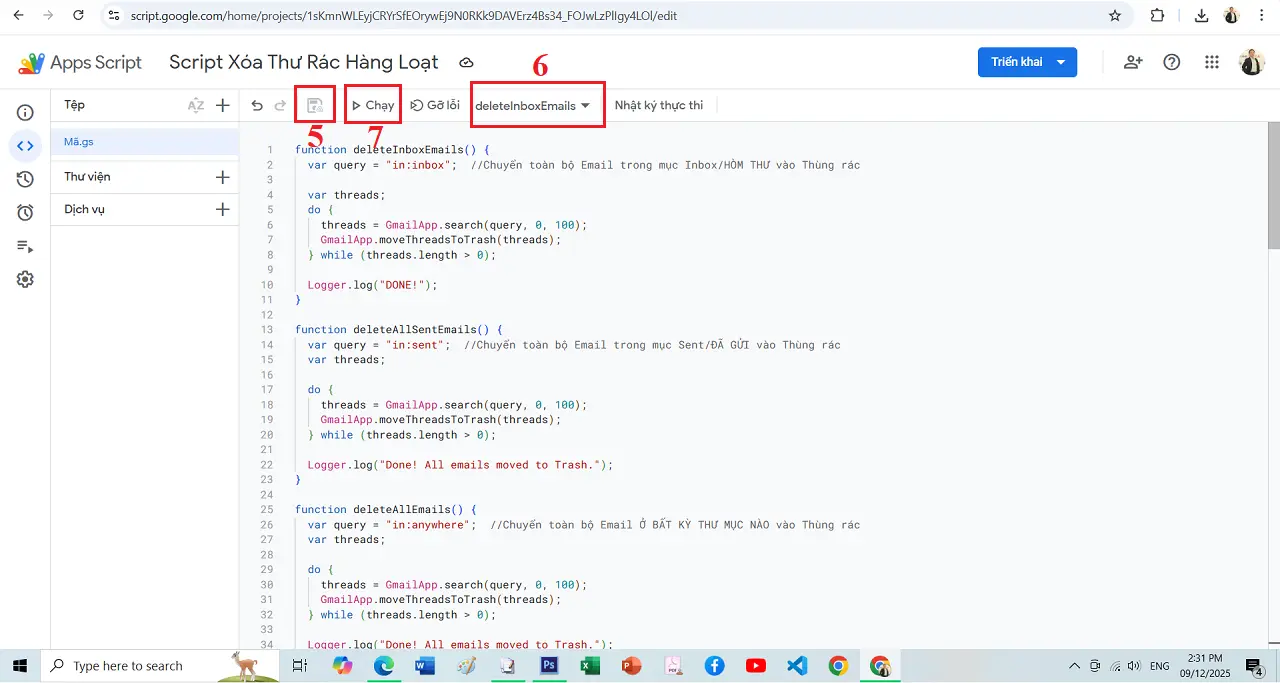Open Microsoft Word from taskbar

tap(425, 665)
